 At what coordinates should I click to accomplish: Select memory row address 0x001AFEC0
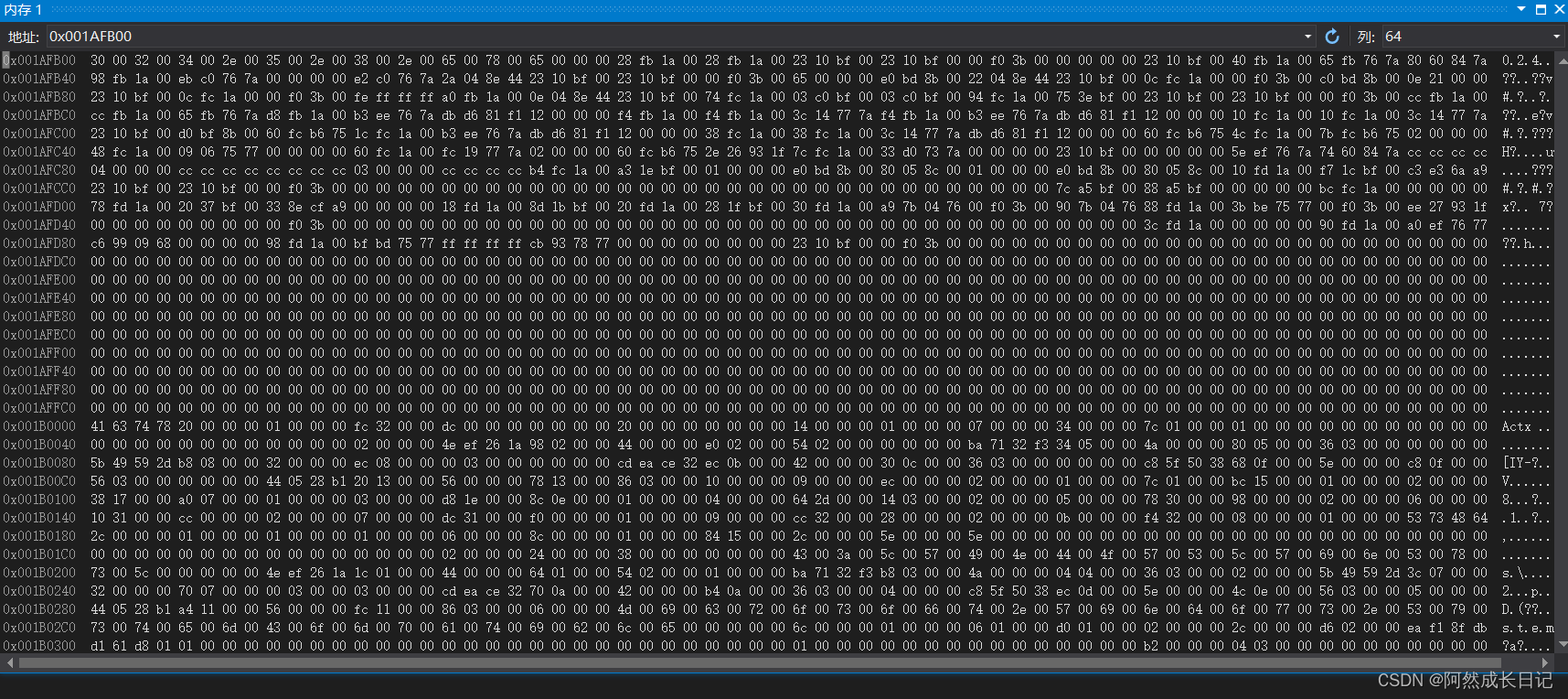[39, 335]
